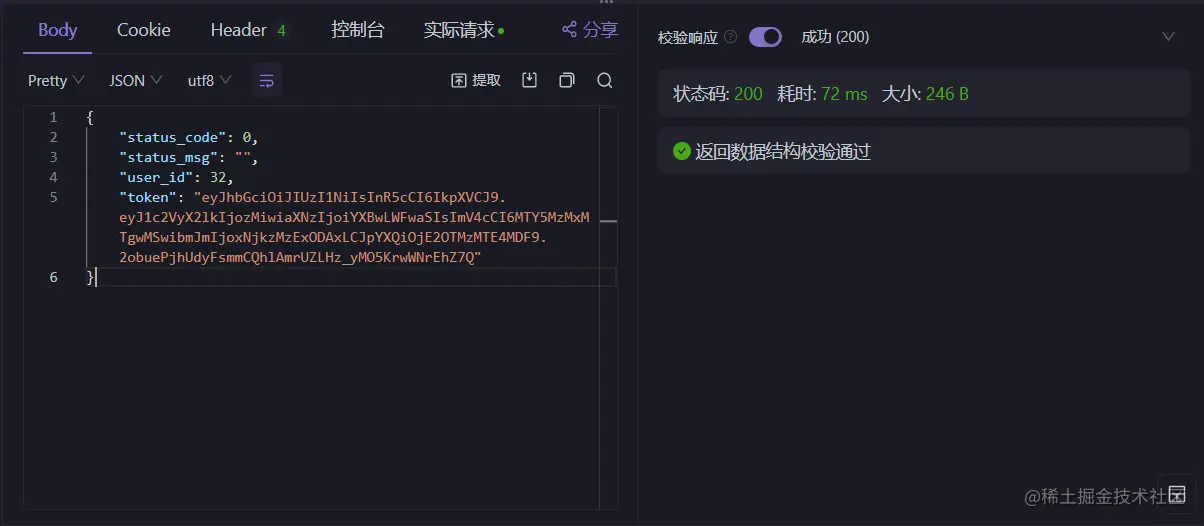
Task: Open search in response body
Action: 604,80
